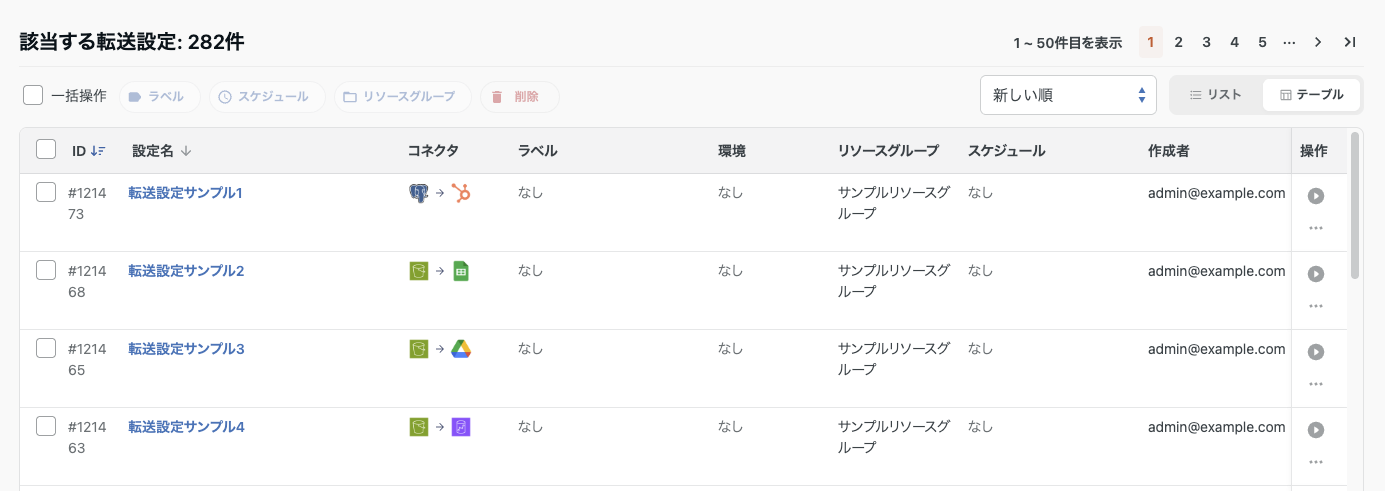The image size is (1385, 491).
Task: Go to page 3 of results
Action: [1207, 42]
